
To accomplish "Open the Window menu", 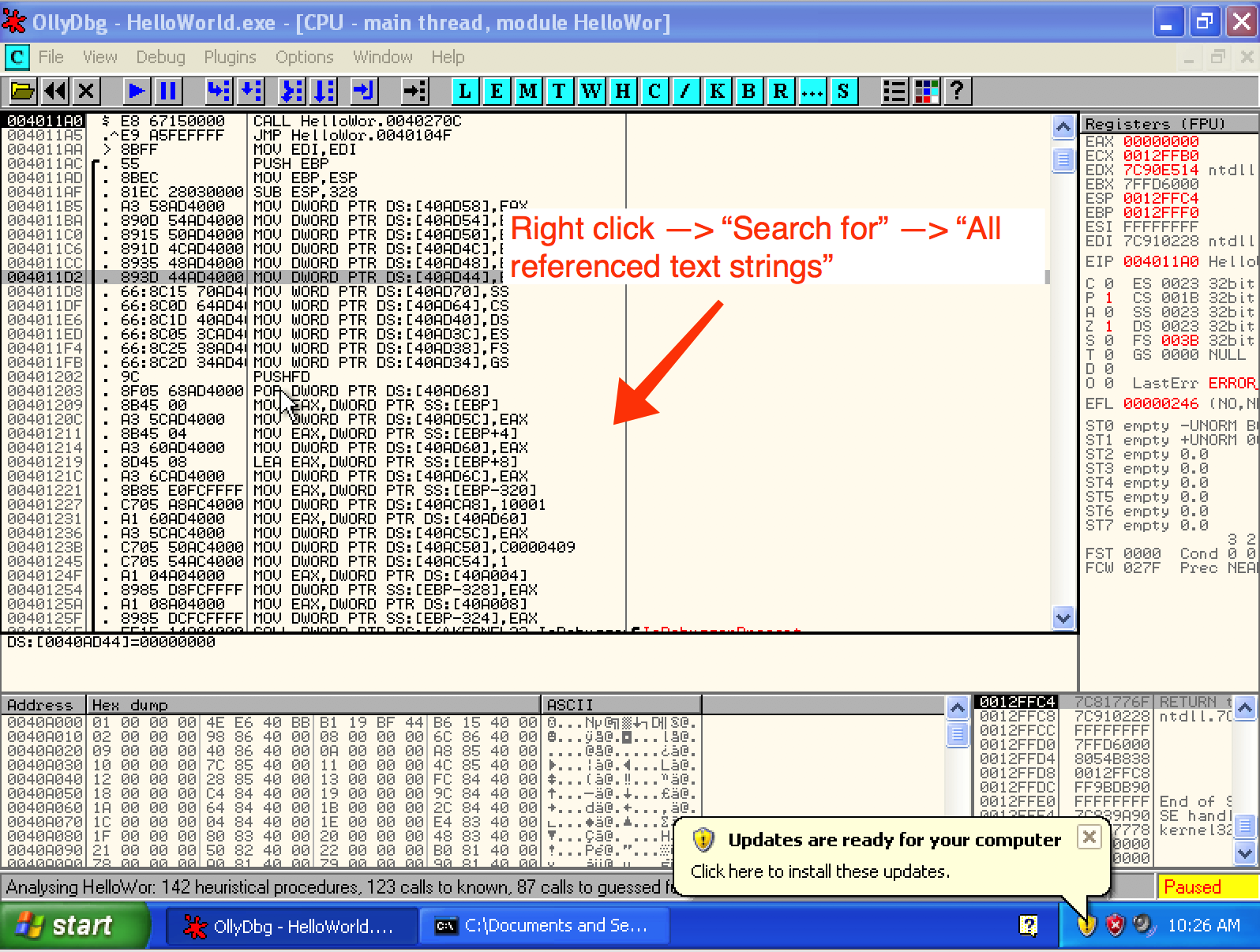I will click(x=383, y=57).
